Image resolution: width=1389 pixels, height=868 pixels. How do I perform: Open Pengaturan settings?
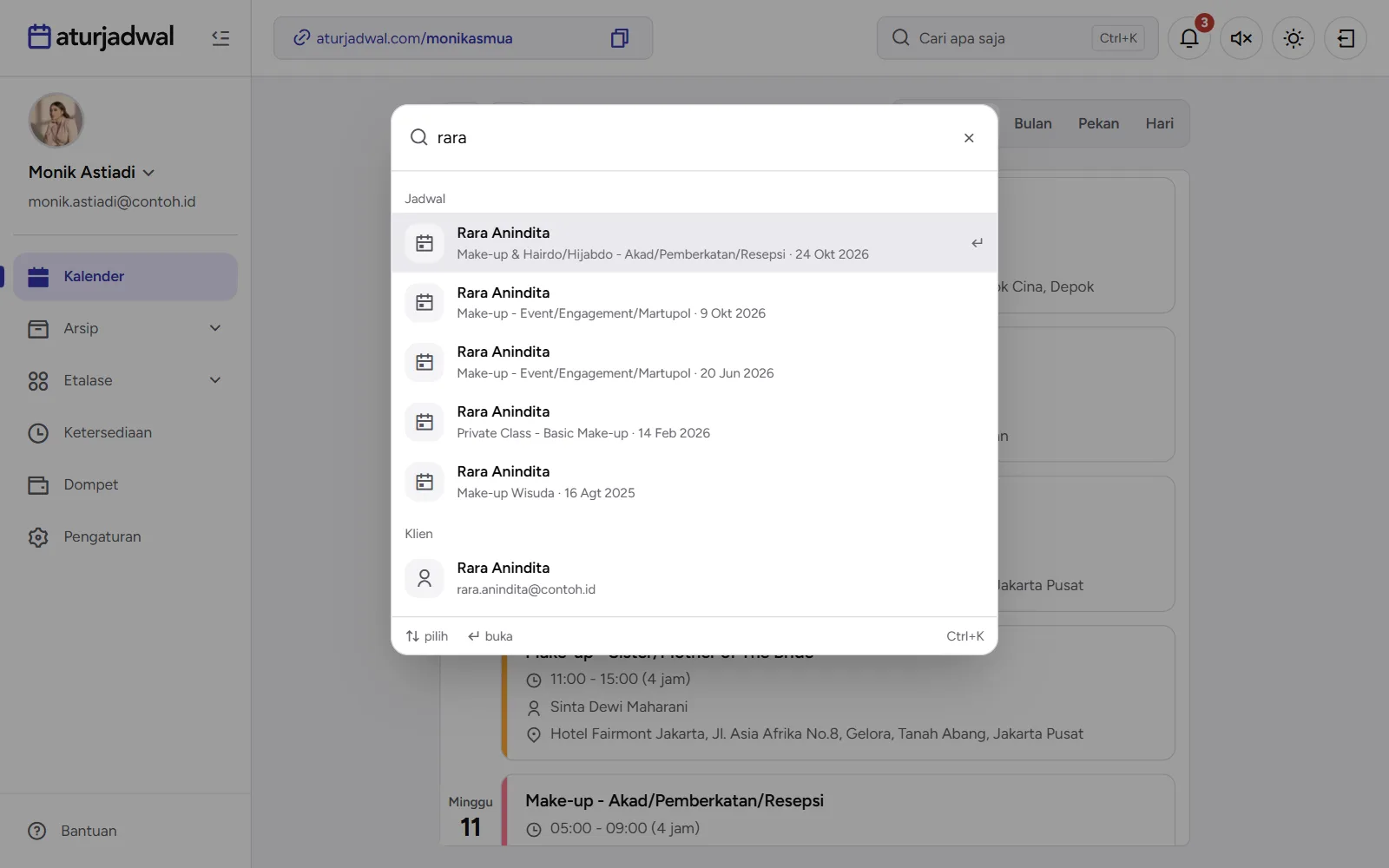click(125, 536)
